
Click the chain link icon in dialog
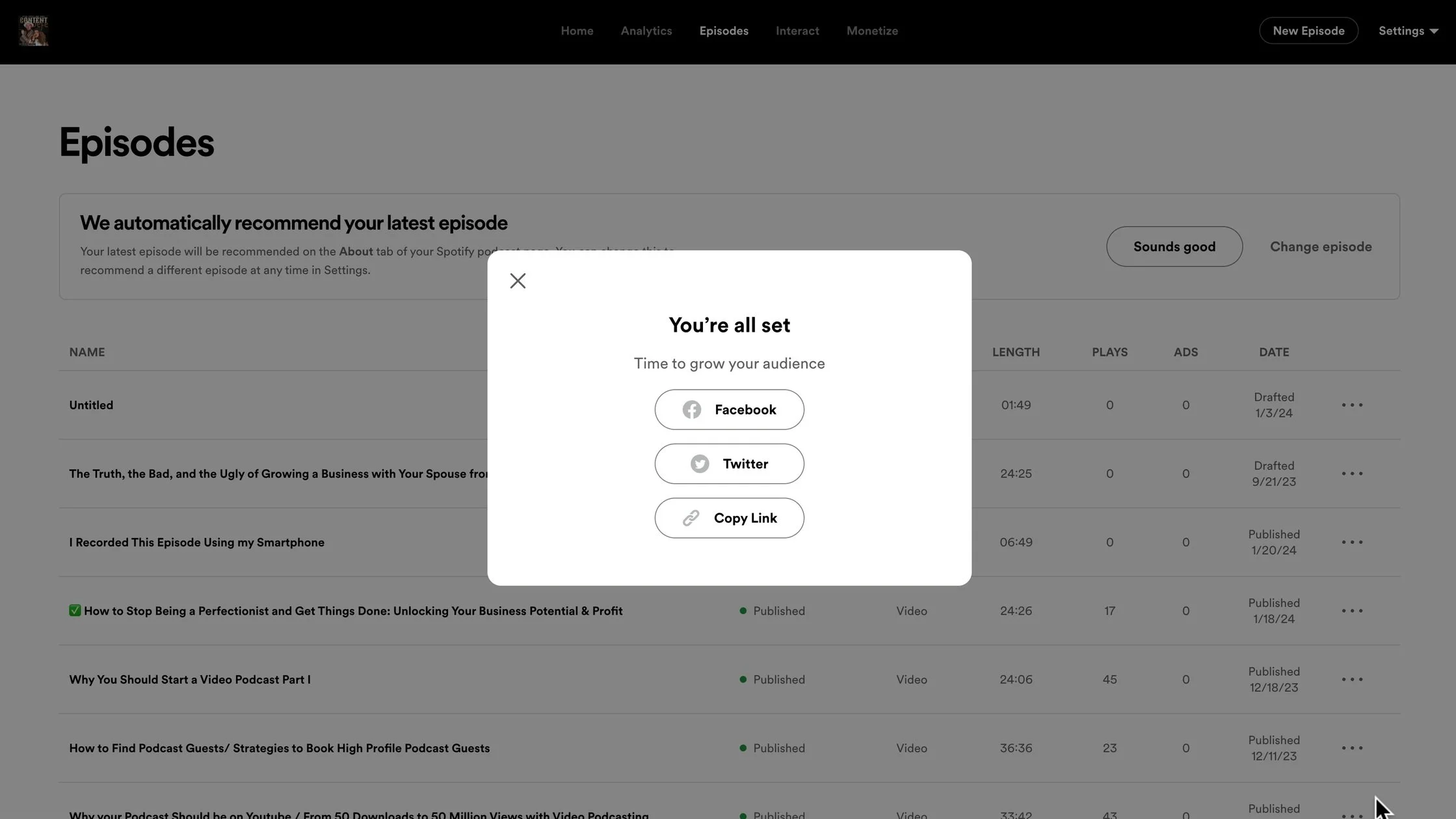point(691,518)
